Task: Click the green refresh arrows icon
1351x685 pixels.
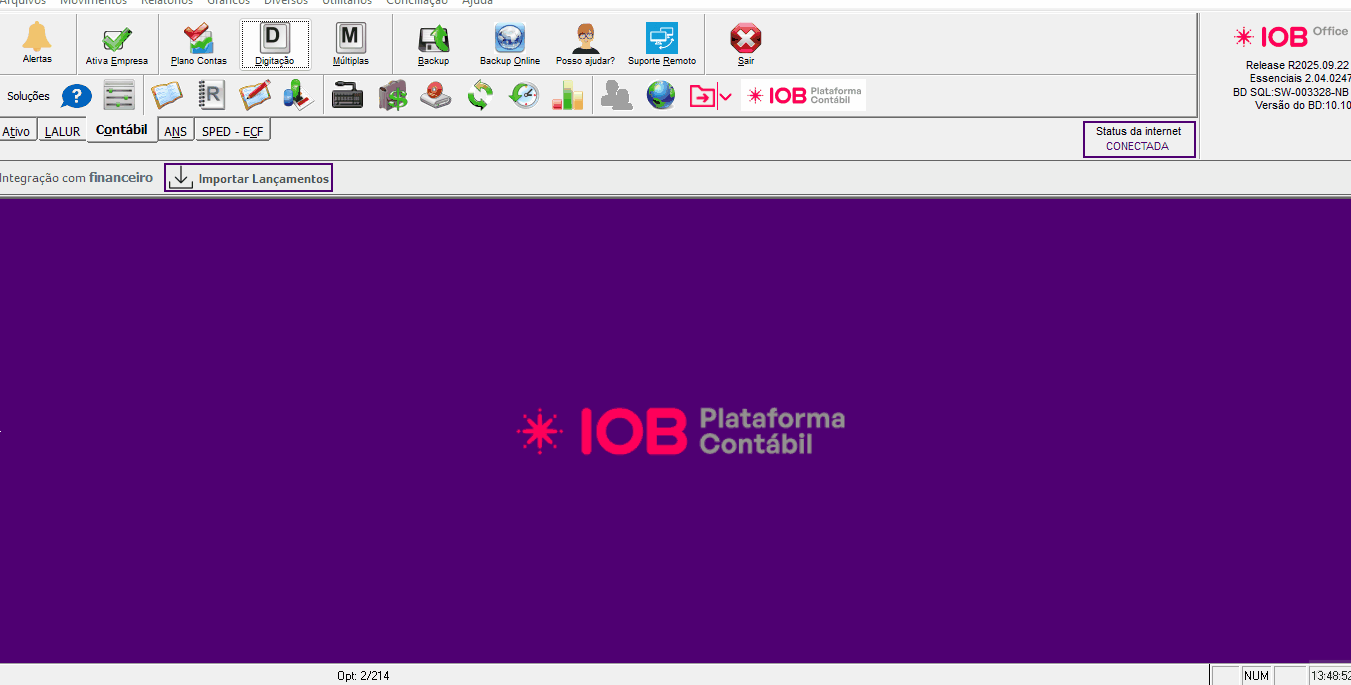Action: tap(480, 96)
